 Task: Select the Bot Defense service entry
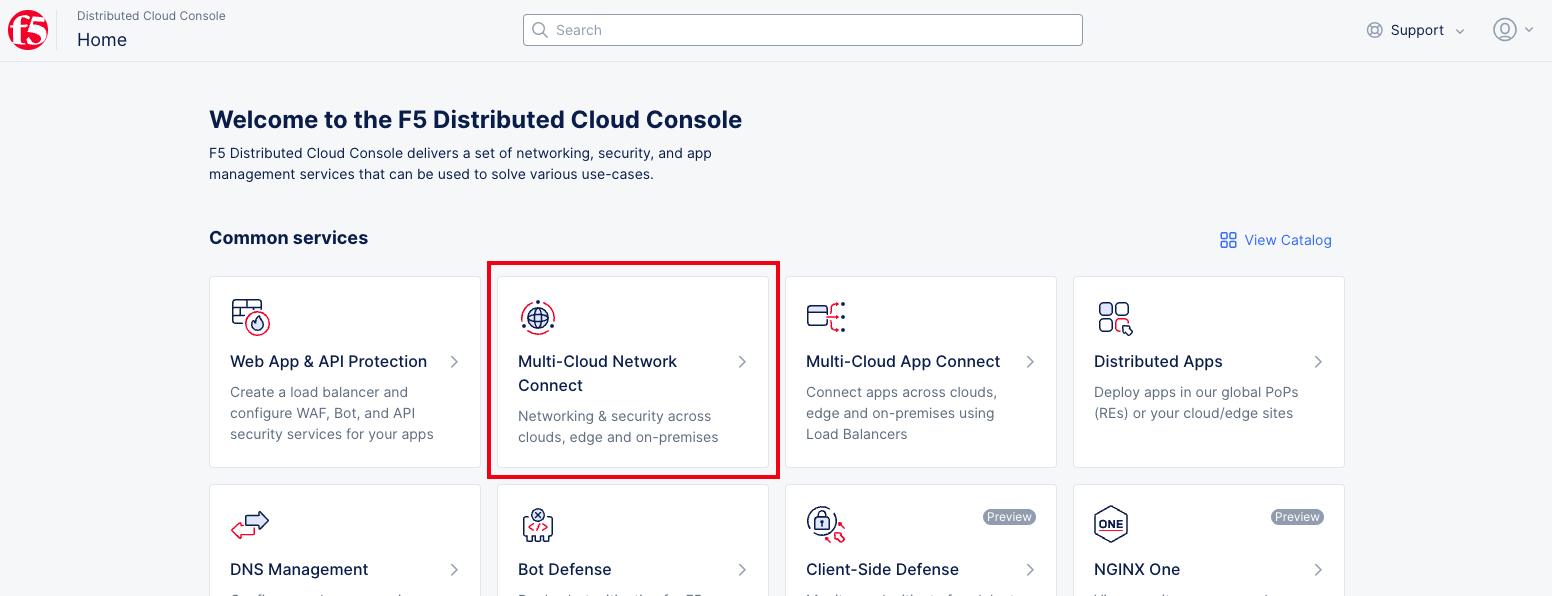[x=564, y=569]
